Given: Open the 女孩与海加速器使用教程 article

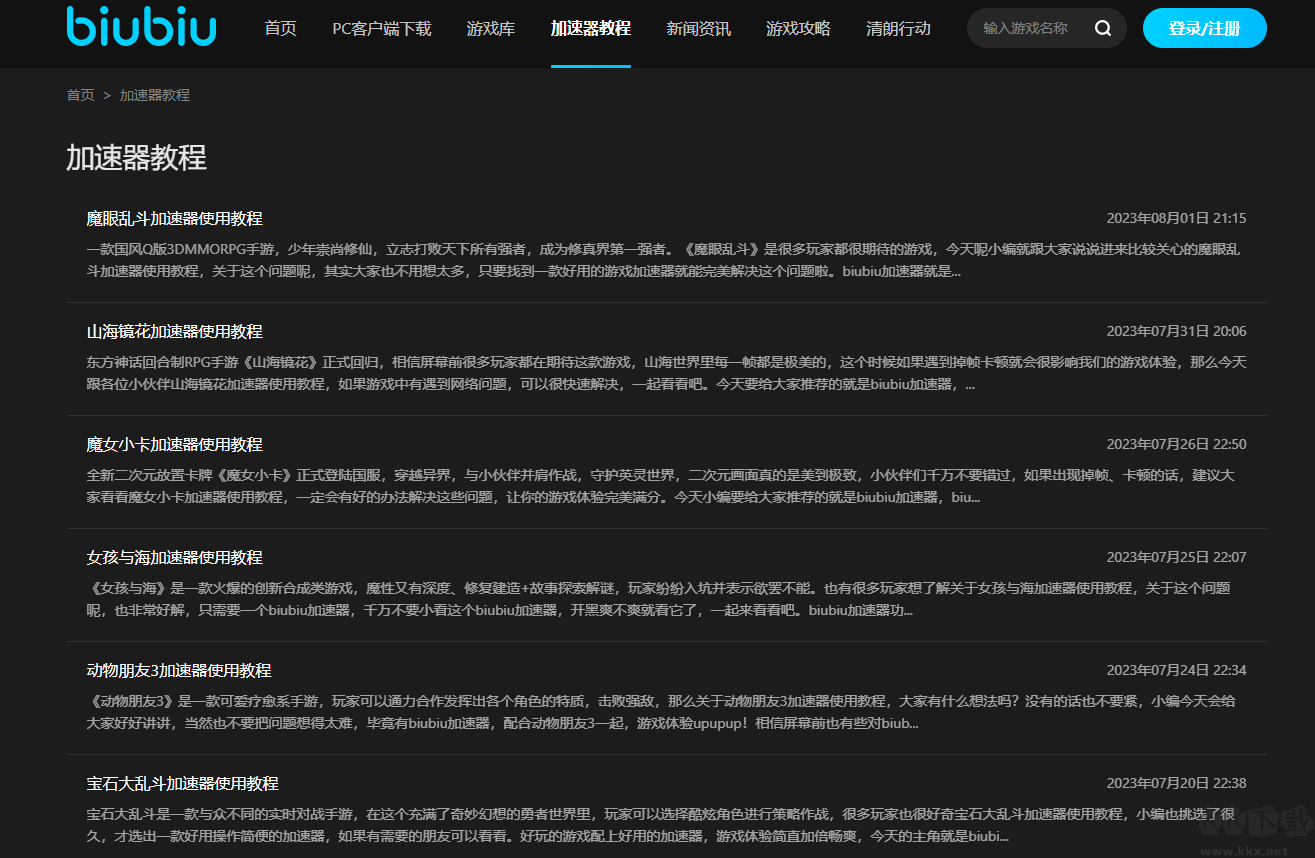Looking at the screenshot, I should pos(175,557).
